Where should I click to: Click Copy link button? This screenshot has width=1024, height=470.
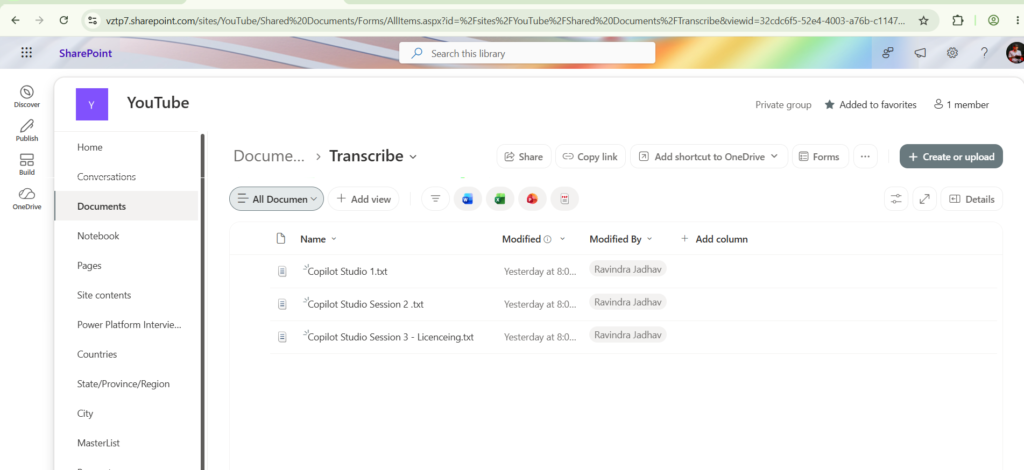pyautogui.click(x=590, y=157)
